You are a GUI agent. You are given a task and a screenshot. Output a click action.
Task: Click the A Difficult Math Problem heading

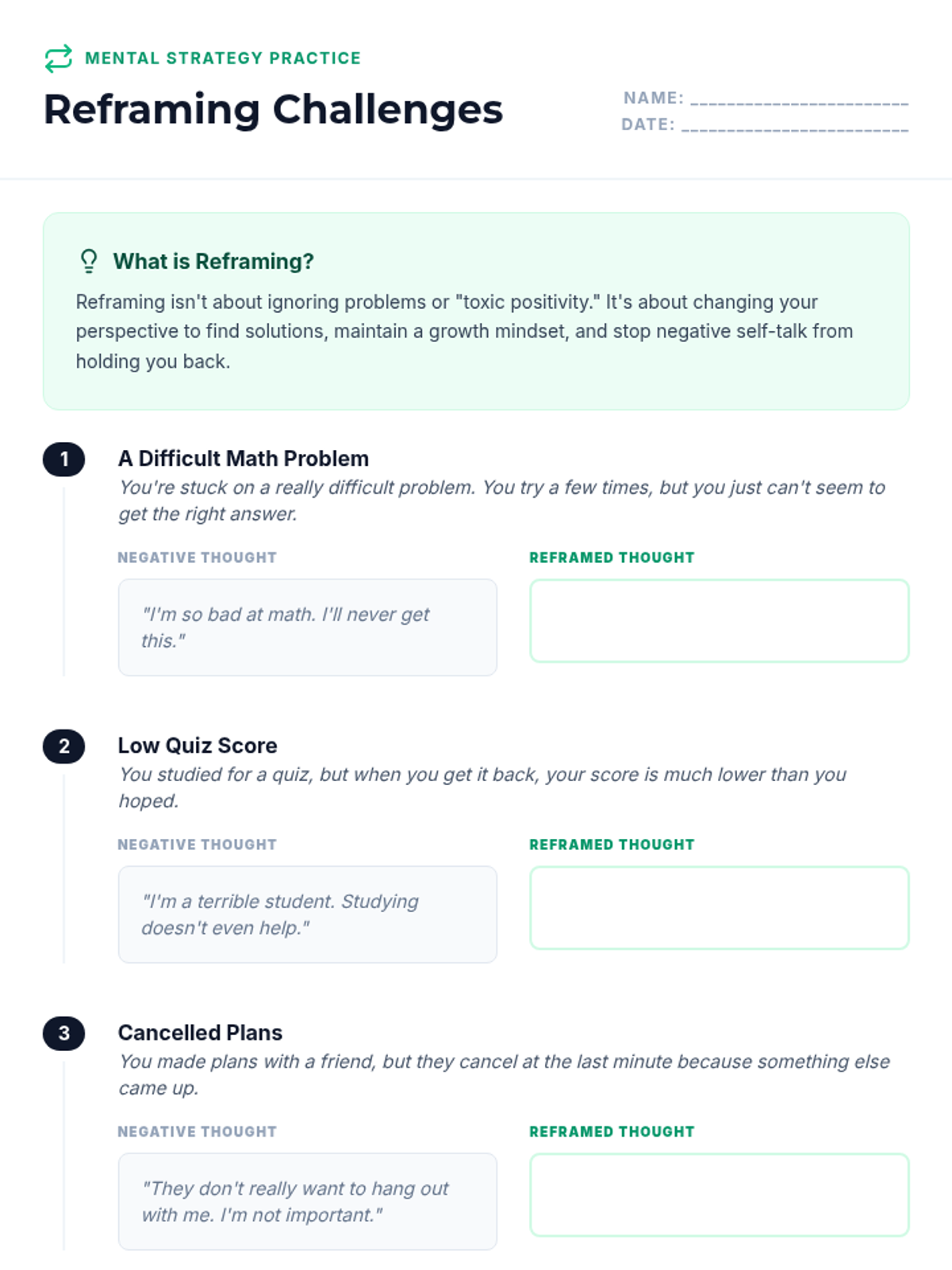point(243,459)
